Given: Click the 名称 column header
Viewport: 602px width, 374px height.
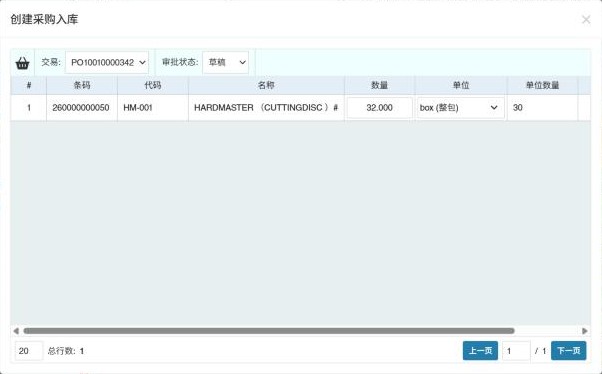Looking at the screenshot, I should coord(266,85).
